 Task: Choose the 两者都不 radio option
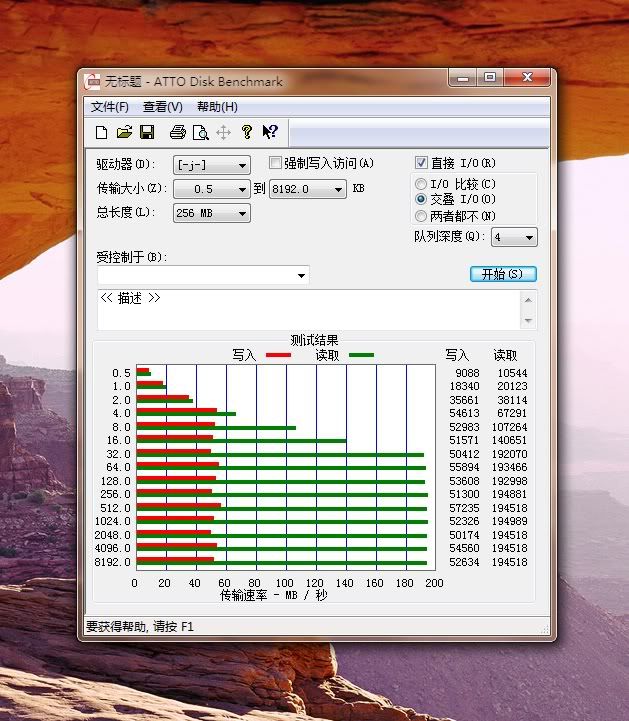(x=421, y=215)
